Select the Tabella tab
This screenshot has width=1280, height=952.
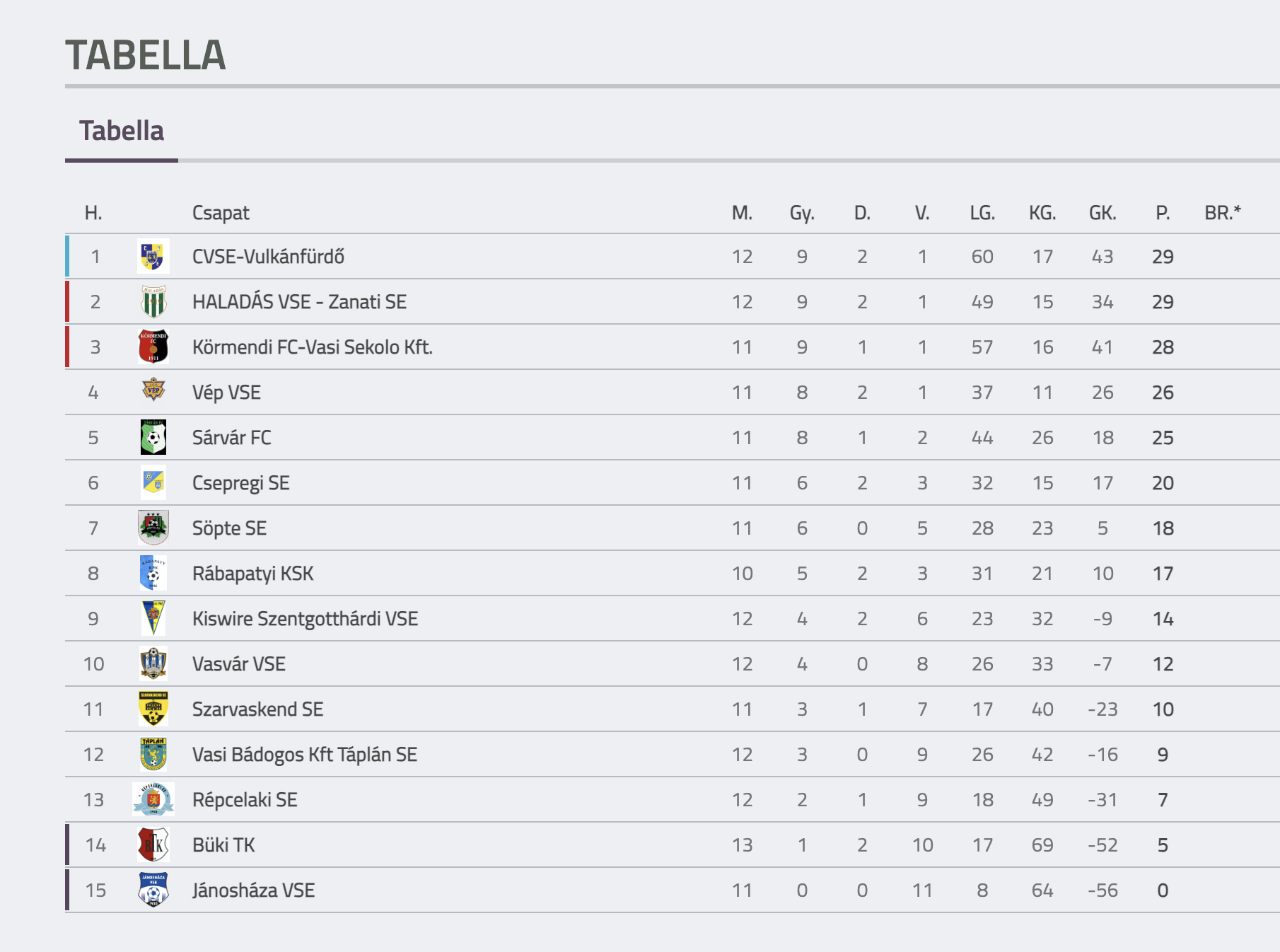122,131
